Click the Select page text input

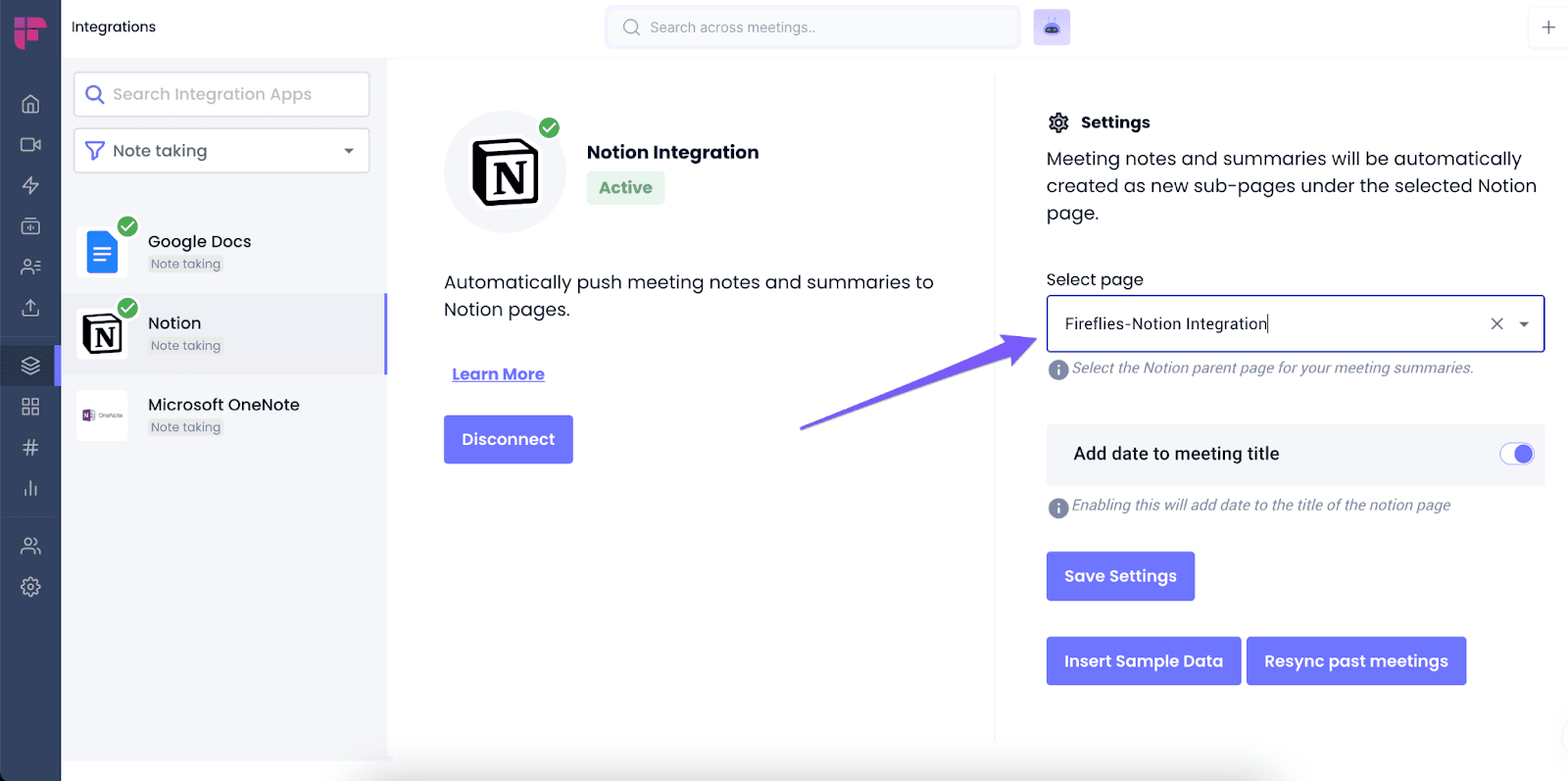(1296, 323)
